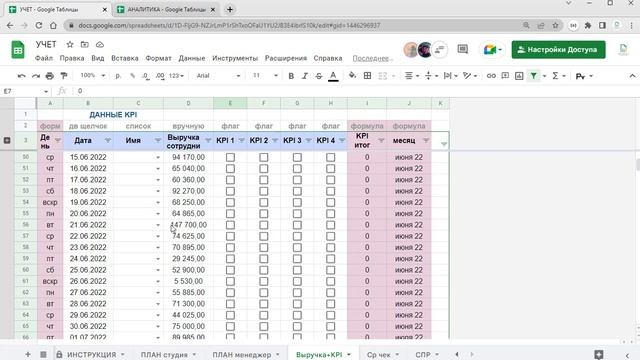The height and width of the screenshot is (360, 640).
Task: Format as currency (р.)
Action: click(118, 76)
